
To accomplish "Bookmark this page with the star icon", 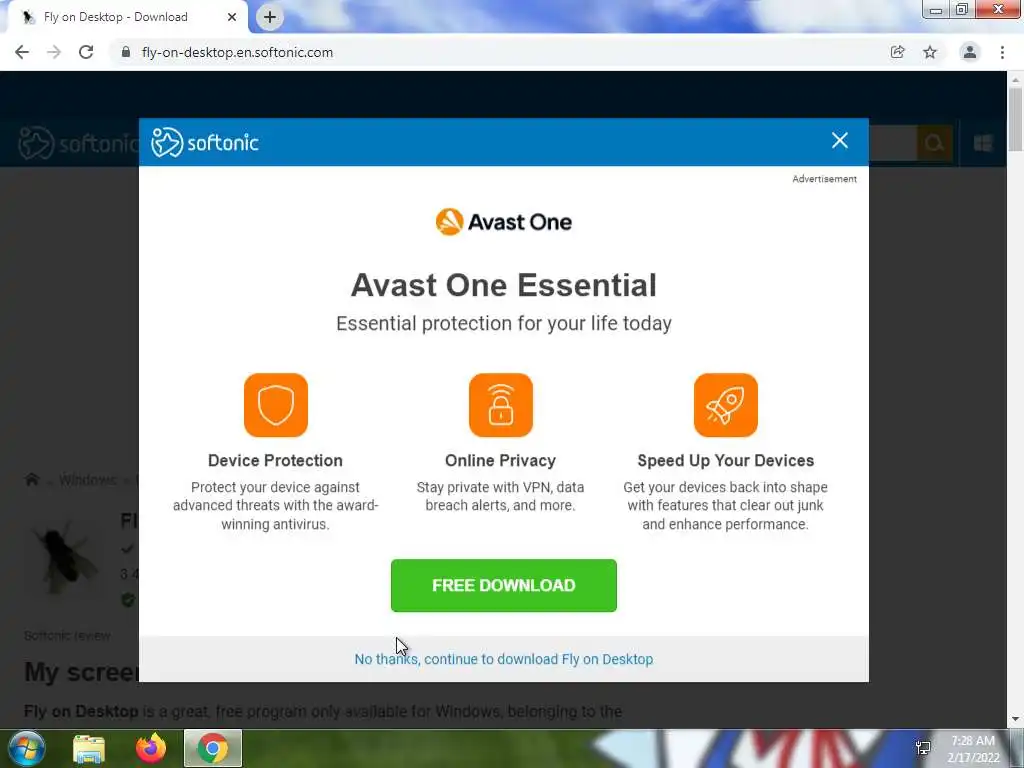I will point(930,52).
